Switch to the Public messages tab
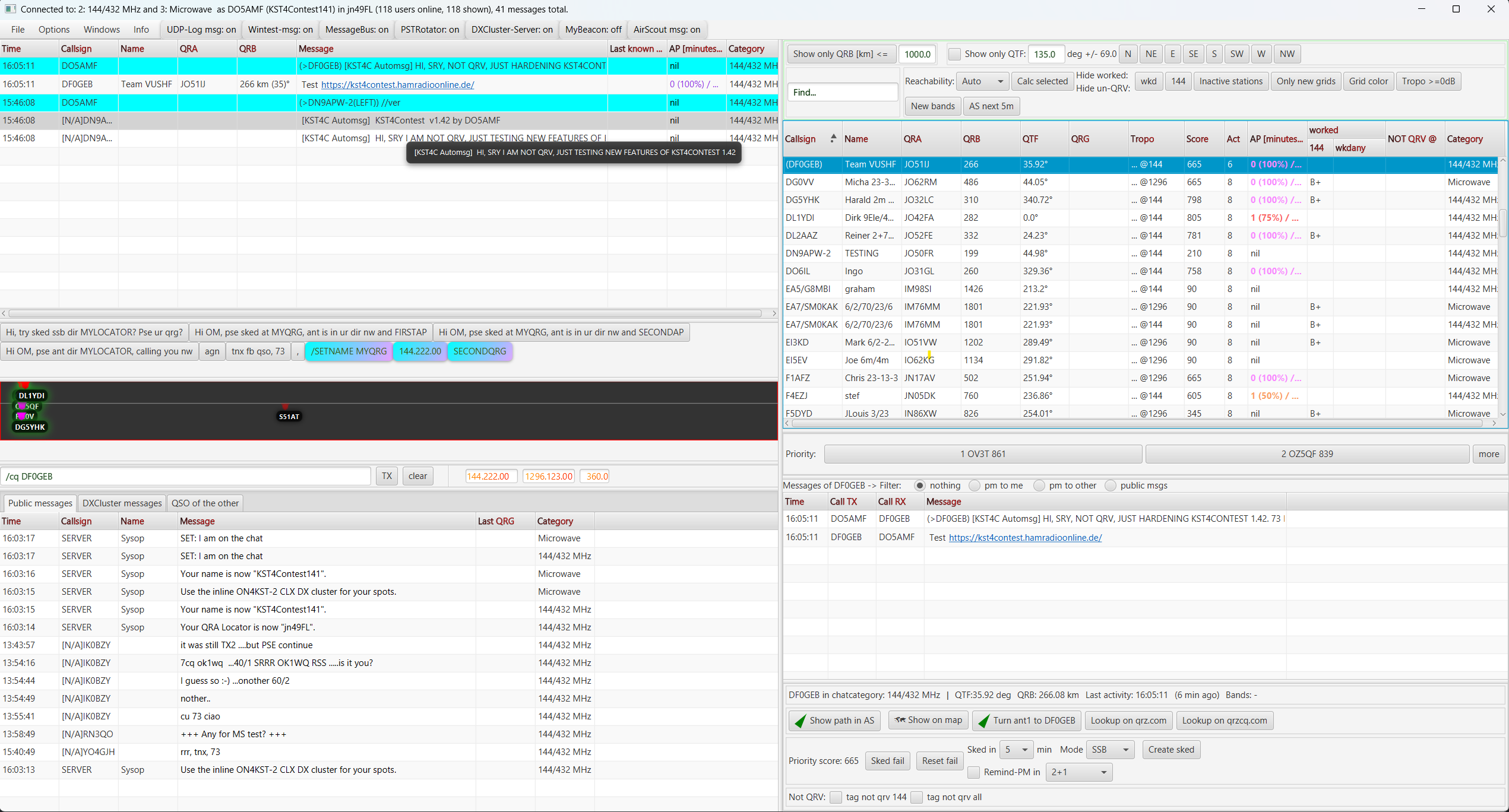The width and height of the screenshot is (1509, 812). pos(40,503)
